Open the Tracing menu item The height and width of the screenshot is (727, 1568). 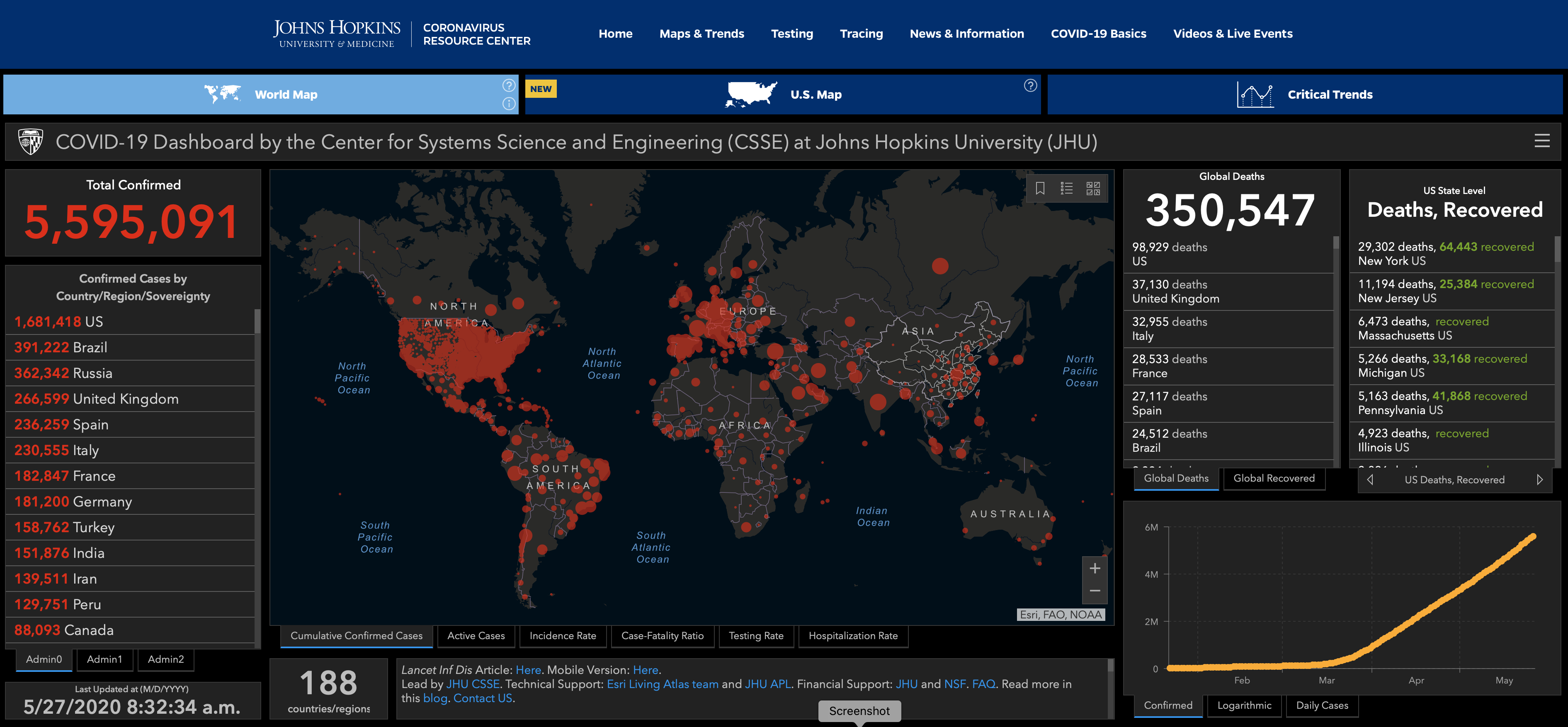point(861,34)
